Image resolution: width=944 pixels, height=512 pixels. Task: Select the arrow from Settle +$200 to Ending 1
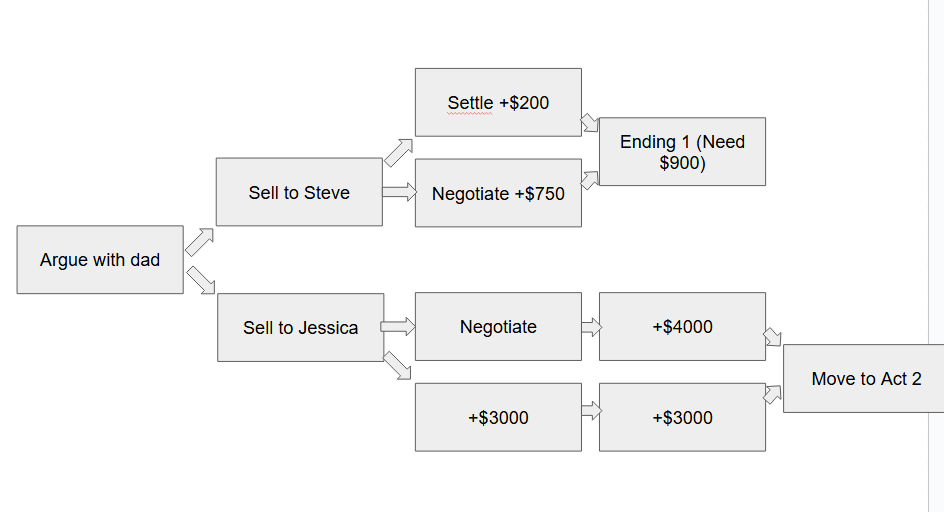(590, 123)
